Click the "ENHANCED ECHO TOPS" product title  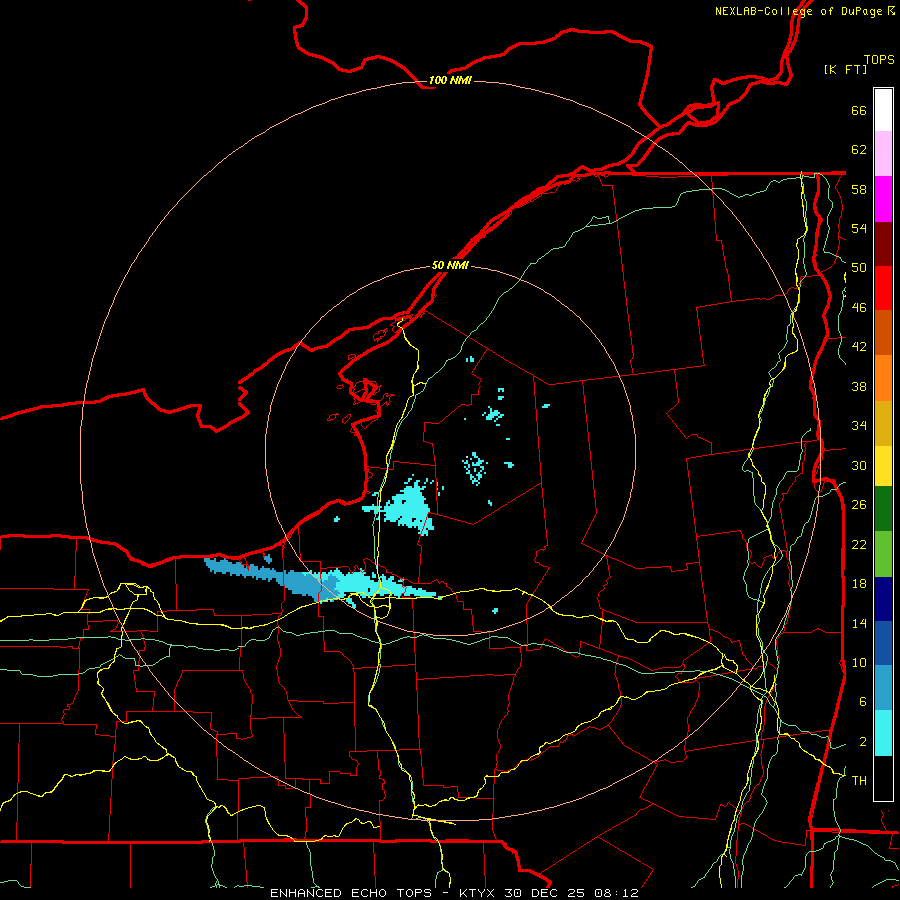coord(351,893)
